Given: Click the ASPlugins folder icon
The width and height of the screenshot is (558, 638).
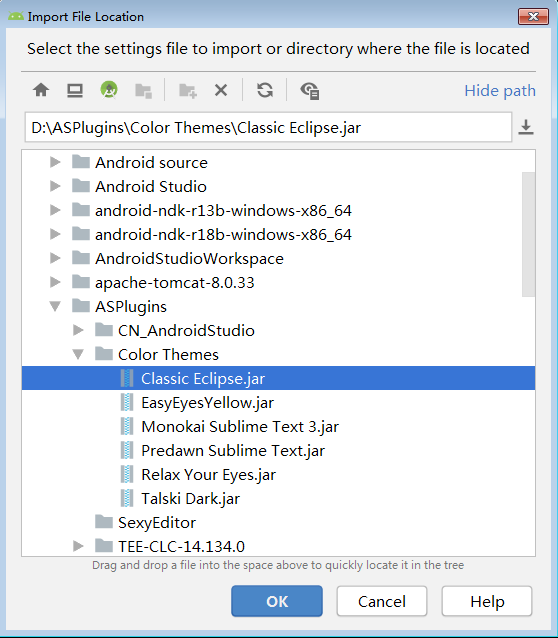Looking at the screenshot, I should click(x=81, y=306).
